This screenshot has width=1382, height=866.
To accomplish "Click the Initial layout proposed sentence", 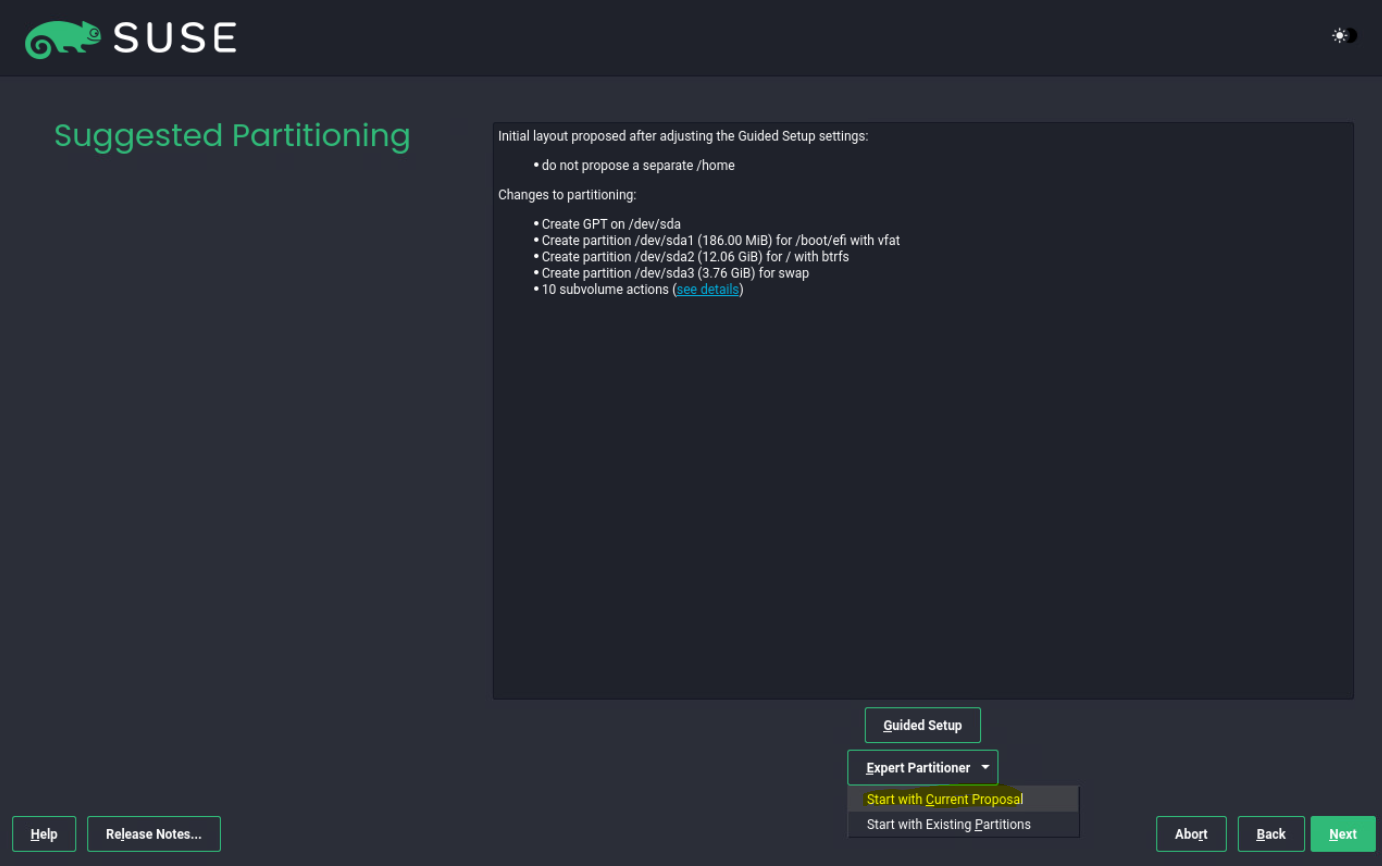I will click(x=683, y=136).
